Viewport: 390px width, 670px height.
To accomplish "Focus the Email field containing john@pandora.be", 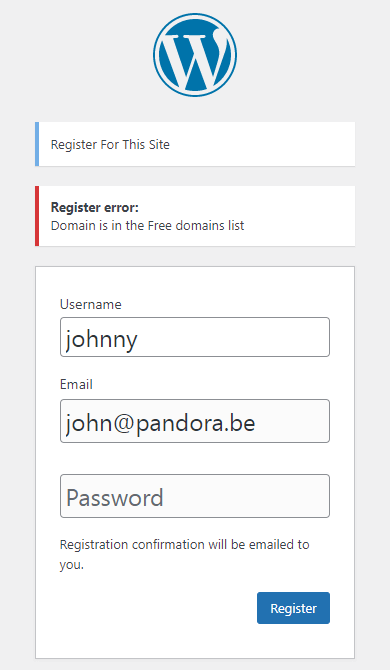I will click(x=195, y=421).
